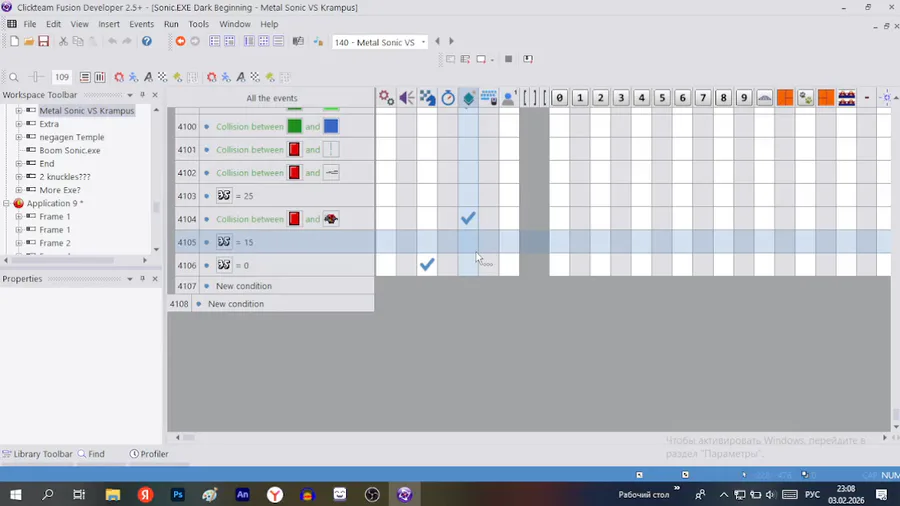Toggle the checkmark action in row 4106
900x506 pixels.
pyautogui.click(x=427, y=264)
